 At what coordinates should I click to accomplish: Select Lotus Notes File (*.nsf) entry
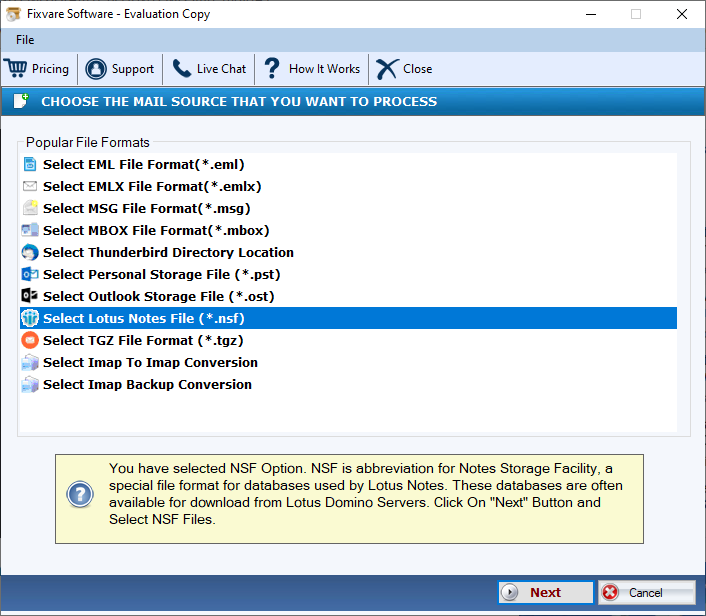[143, 318]
